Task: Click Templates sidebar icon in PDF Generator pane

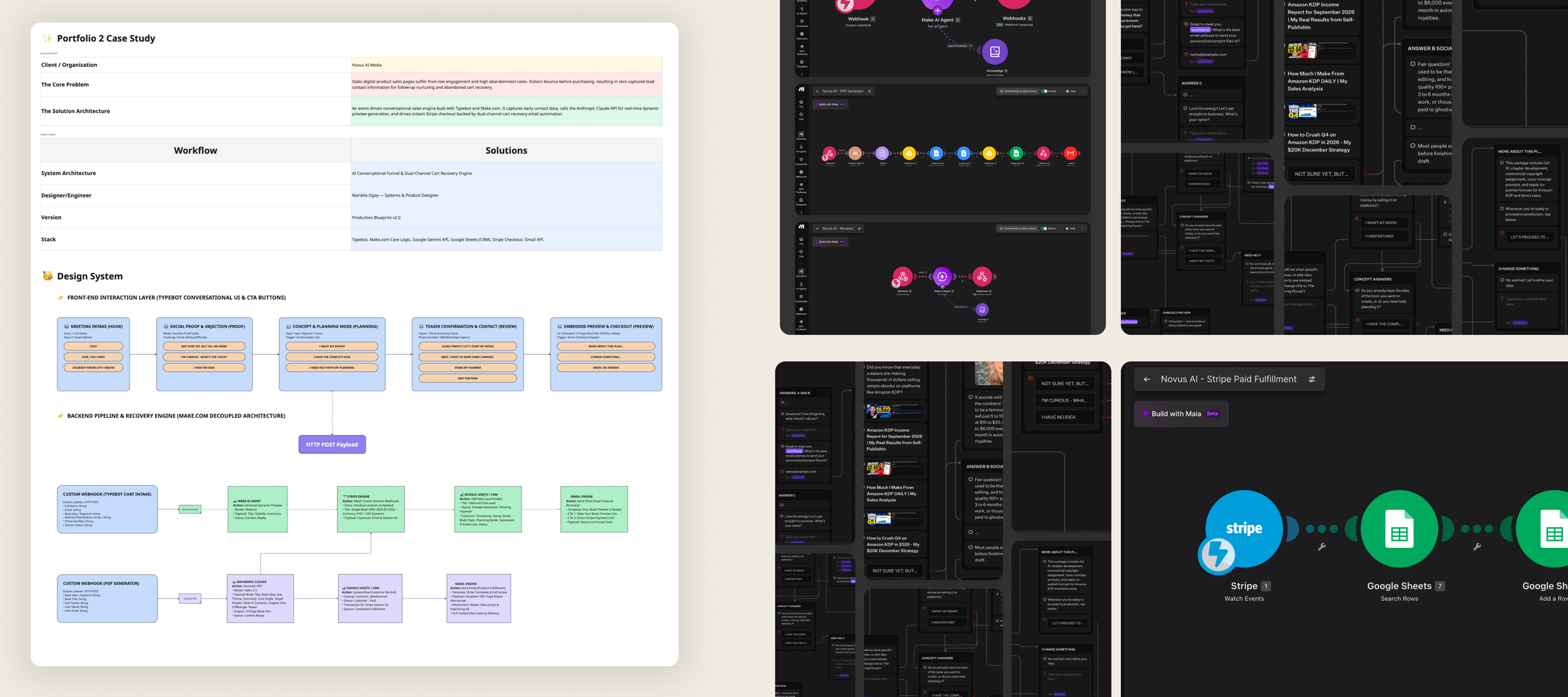Action: tap(801, 201)
